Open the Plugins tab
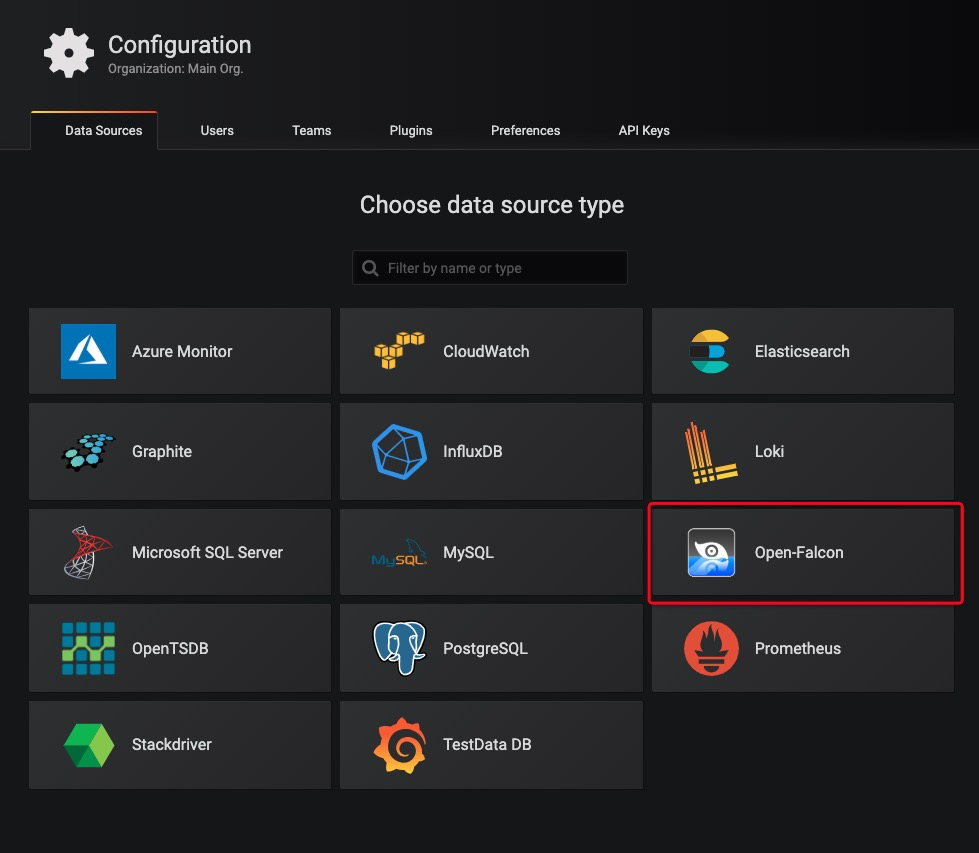The width and height of the screenshot is (979, 853). 411,131
